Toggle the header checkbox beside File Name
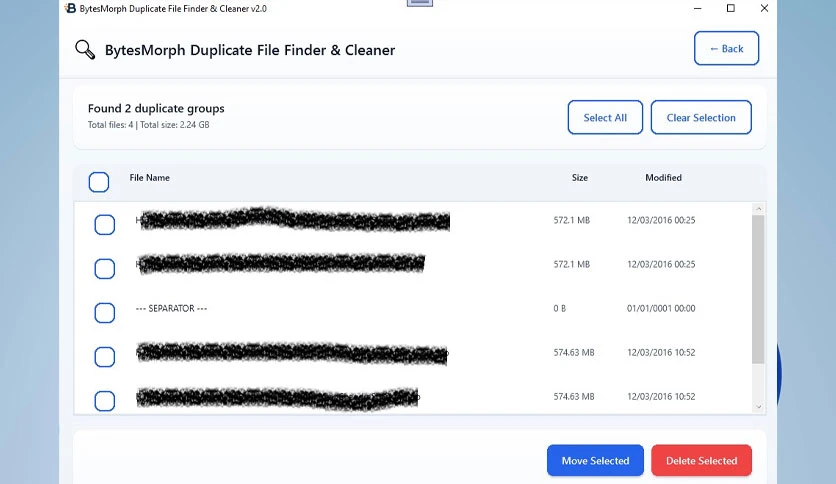This screenshot has height=484, width=836. 99,182
